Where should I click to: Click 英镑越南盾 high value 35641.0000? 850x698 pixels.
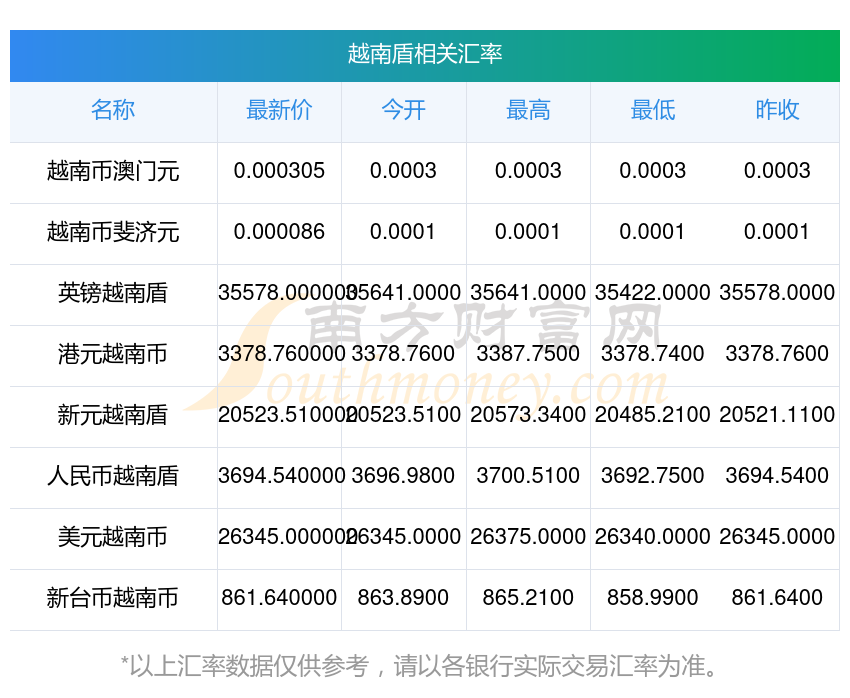(x=528, y=293)
